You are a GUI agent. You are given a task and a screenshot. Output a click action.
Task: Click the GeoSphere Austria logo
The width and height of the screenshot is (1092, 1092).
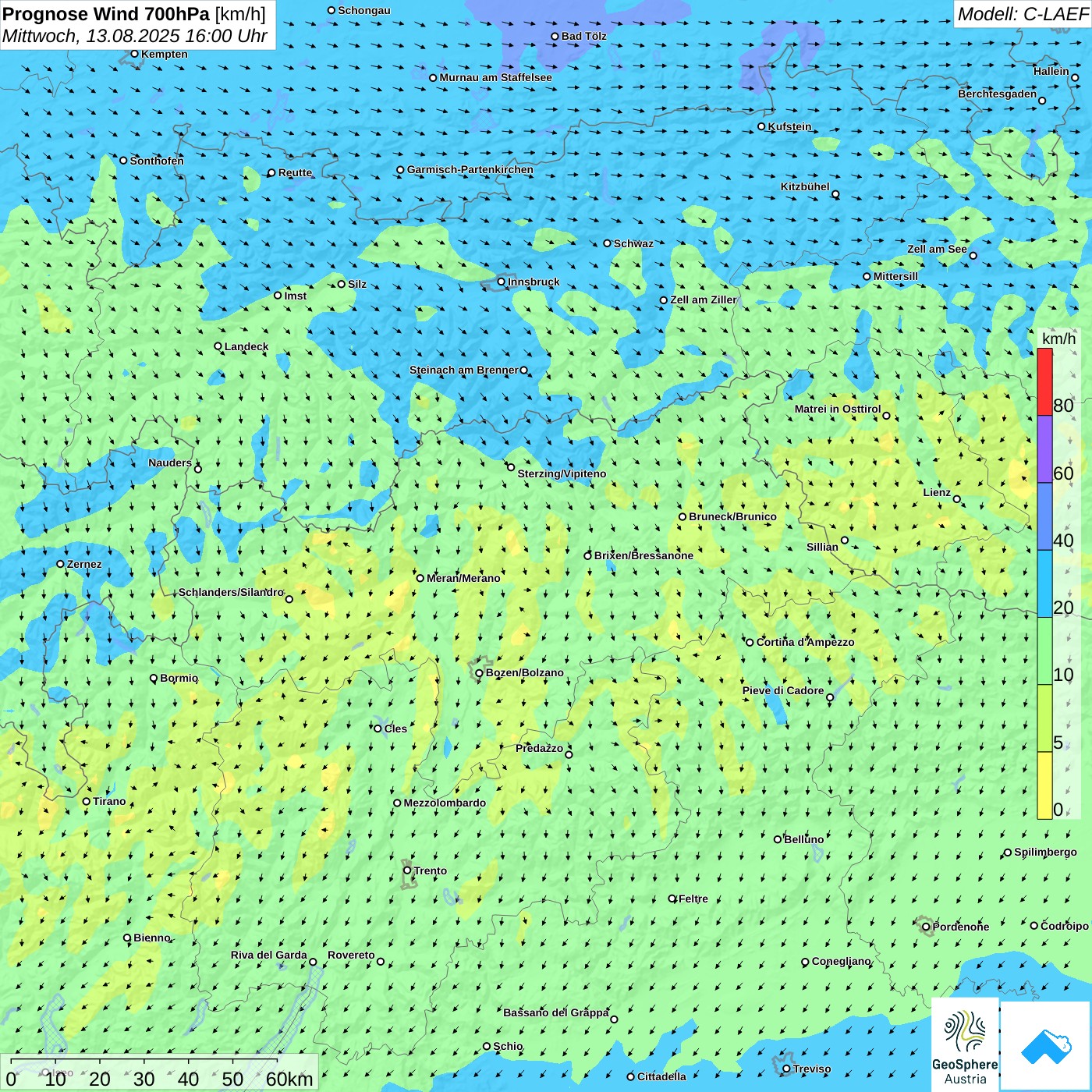click(x=965, y=1045)
